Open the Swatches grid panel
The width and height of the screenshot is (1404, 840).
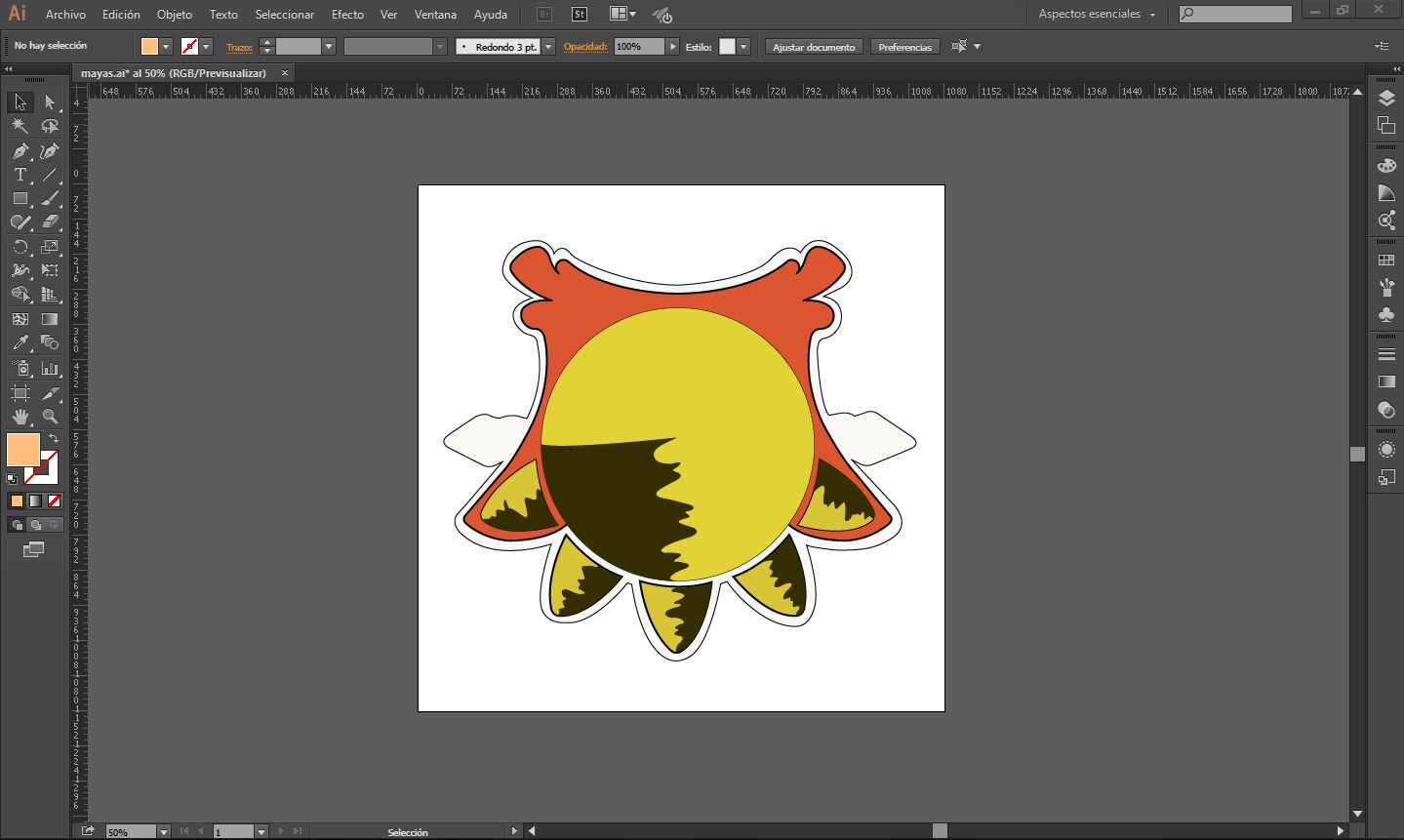(x=1386, y=260)
